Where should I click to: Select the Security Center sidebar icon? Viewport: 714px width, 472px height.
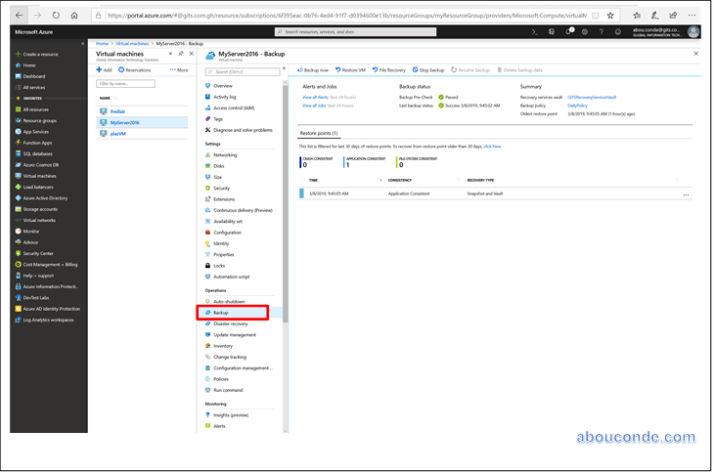(17, 253)
